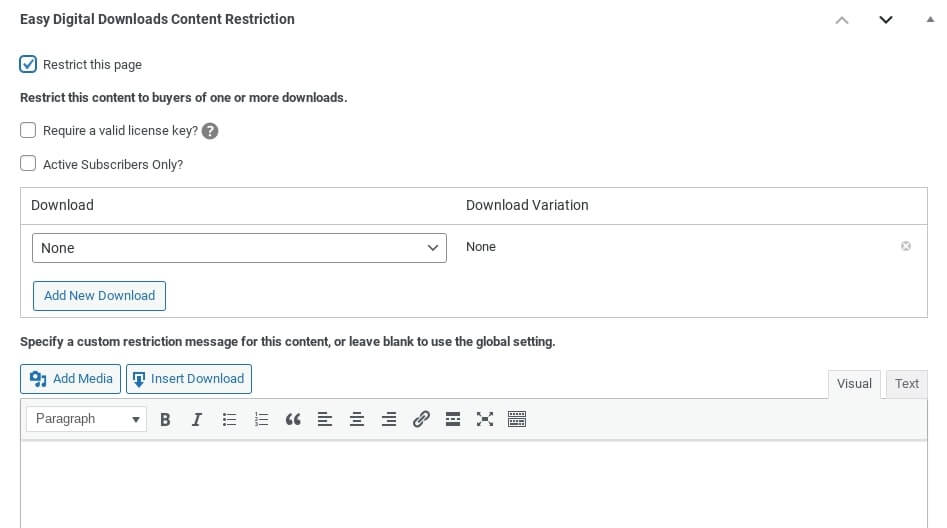This screenshot has width=947, height=528.
Task: Click Add New Download button
Action: click(x=99, y=296)
